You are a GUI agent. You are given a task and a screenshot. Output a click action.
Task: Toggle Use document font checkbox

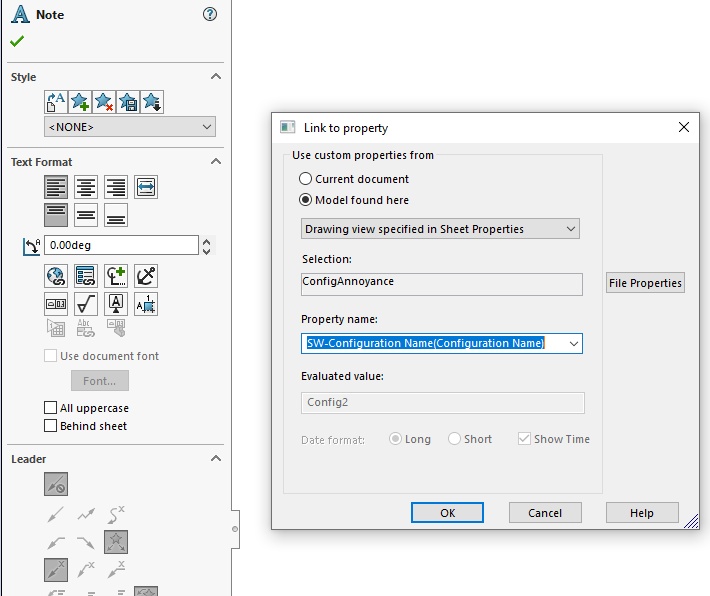point(50,356)
